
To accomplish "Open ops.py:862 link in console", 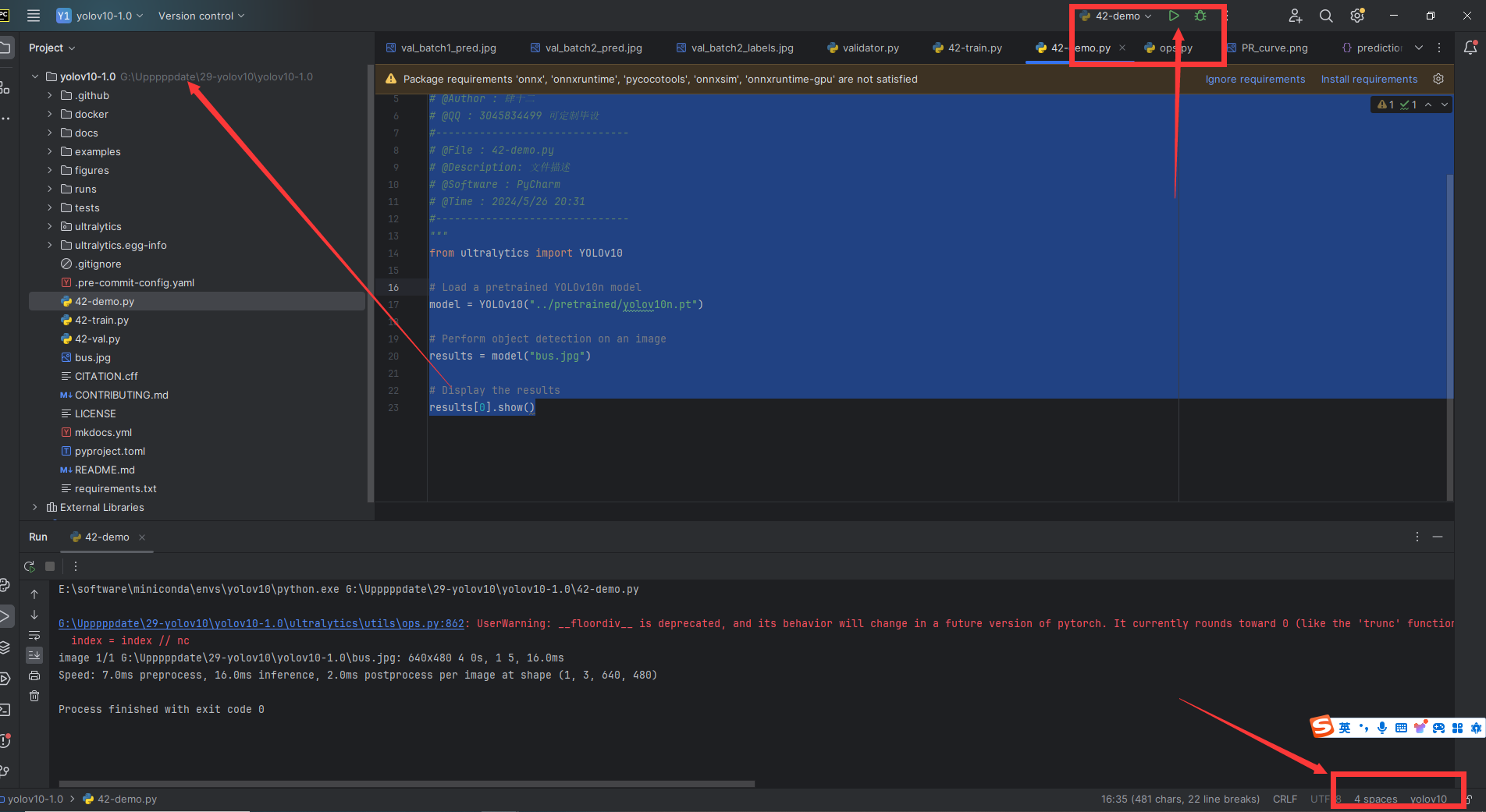I will click(261, 623).
